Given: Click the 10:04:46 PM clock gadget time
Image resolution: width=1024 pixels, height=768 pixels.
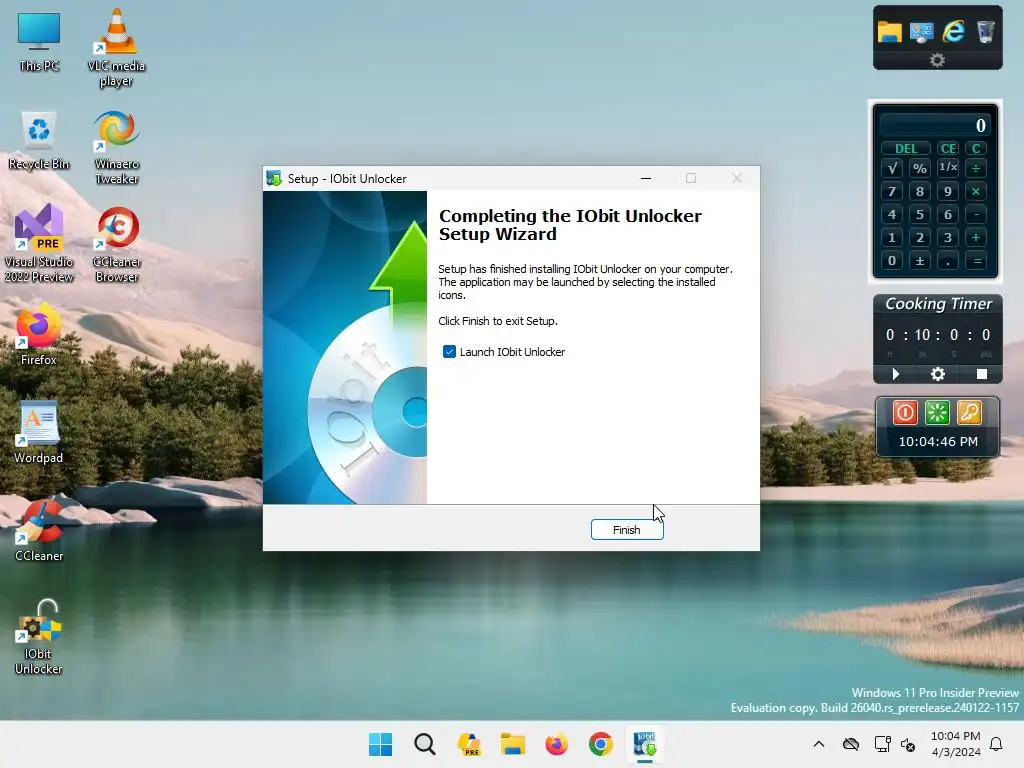Looking at the screenshot, I should 938,441.
